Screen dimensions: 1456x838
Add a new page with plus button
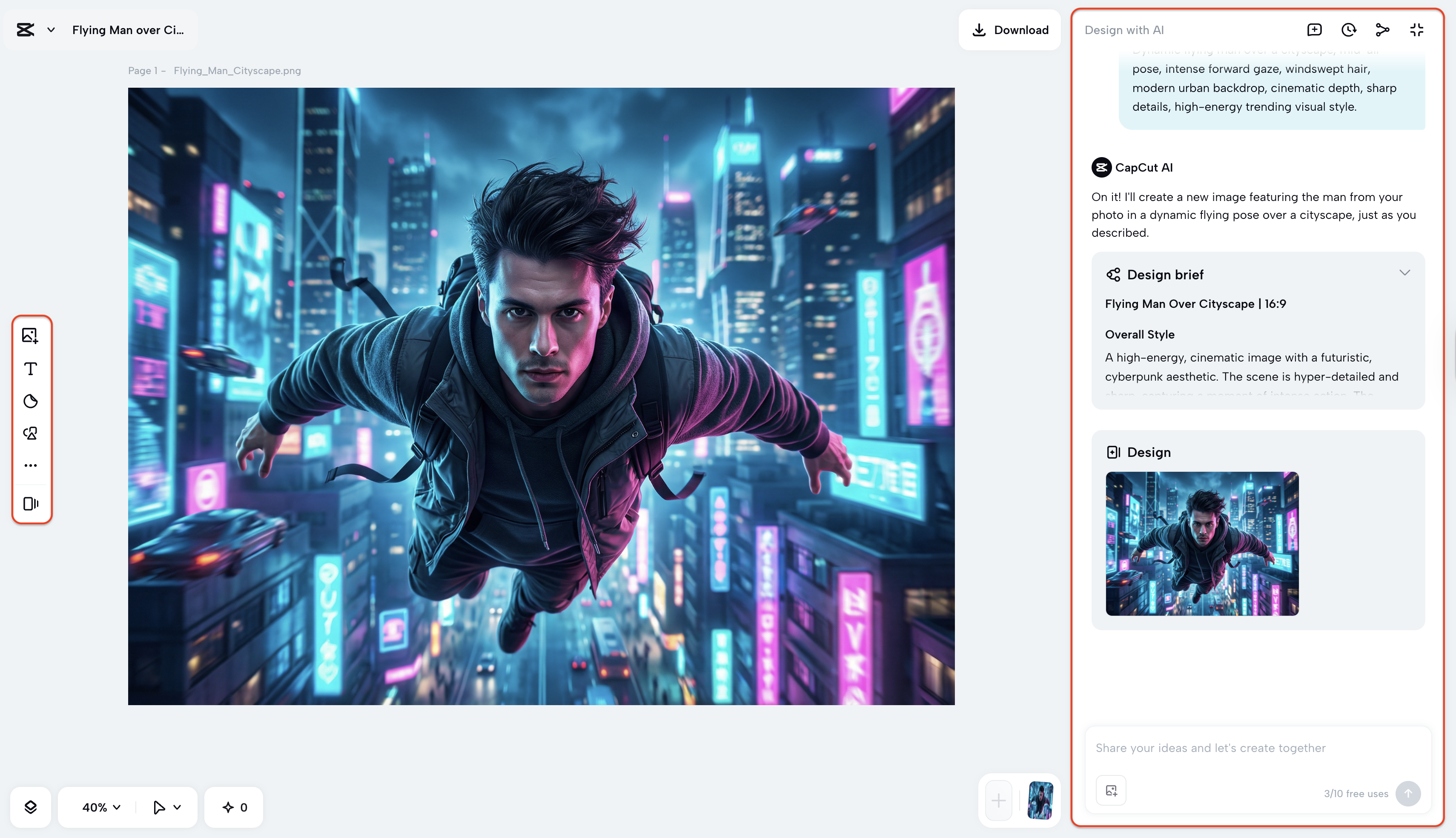tap(999, 801)
